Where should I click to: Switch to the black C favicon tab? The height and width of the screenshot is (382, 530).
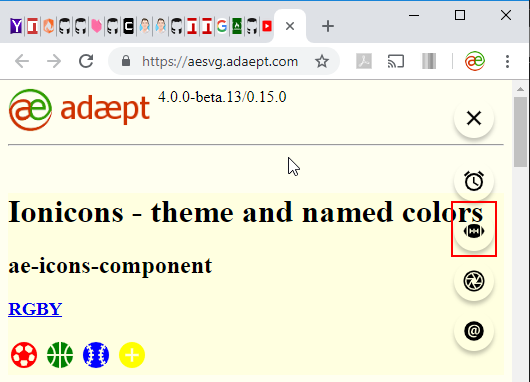(x=128, y=26)
